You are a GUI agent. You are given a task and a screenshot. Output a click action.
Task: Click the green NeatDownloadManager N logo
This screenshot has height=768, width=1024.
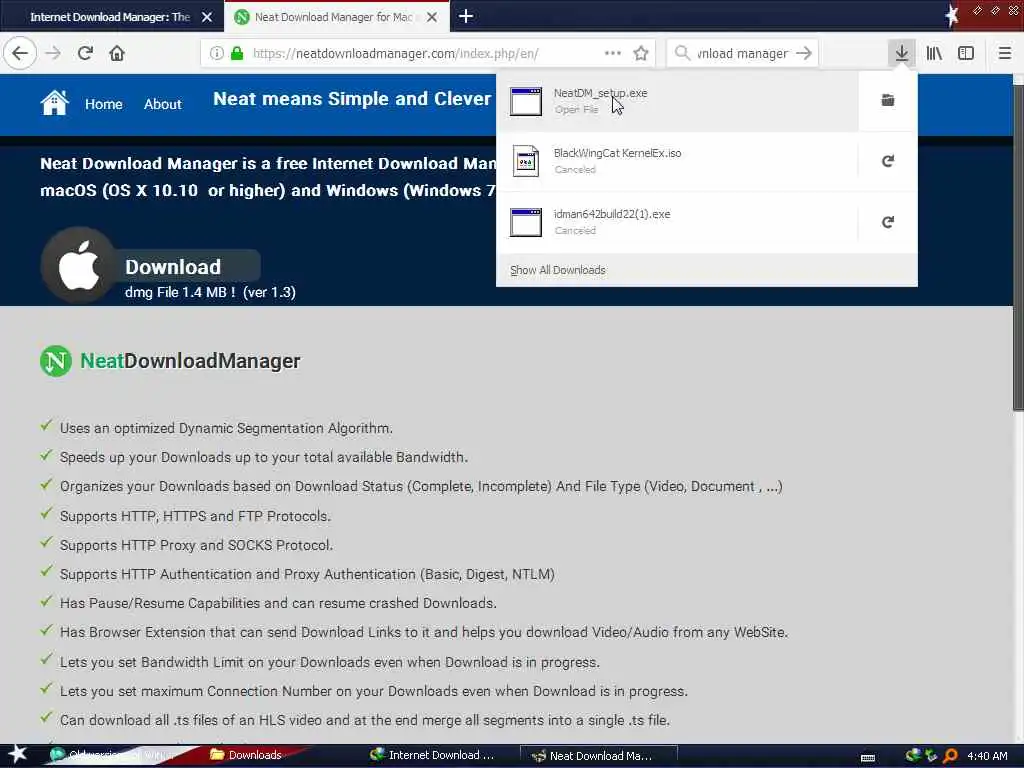[x=56, y=360]
